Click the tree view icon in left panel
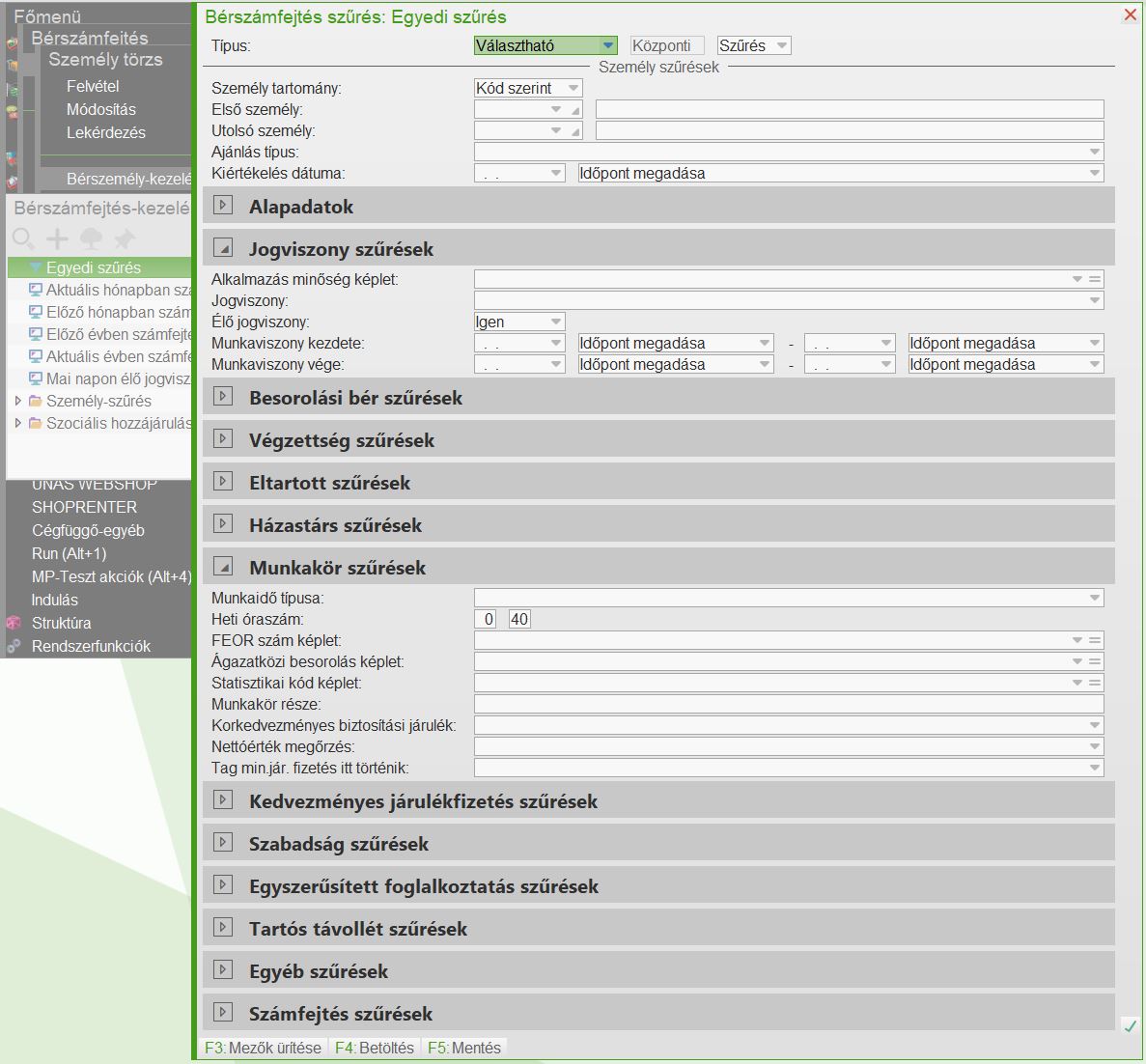Screen dimensions: 1146x1064 coord(91,238)
